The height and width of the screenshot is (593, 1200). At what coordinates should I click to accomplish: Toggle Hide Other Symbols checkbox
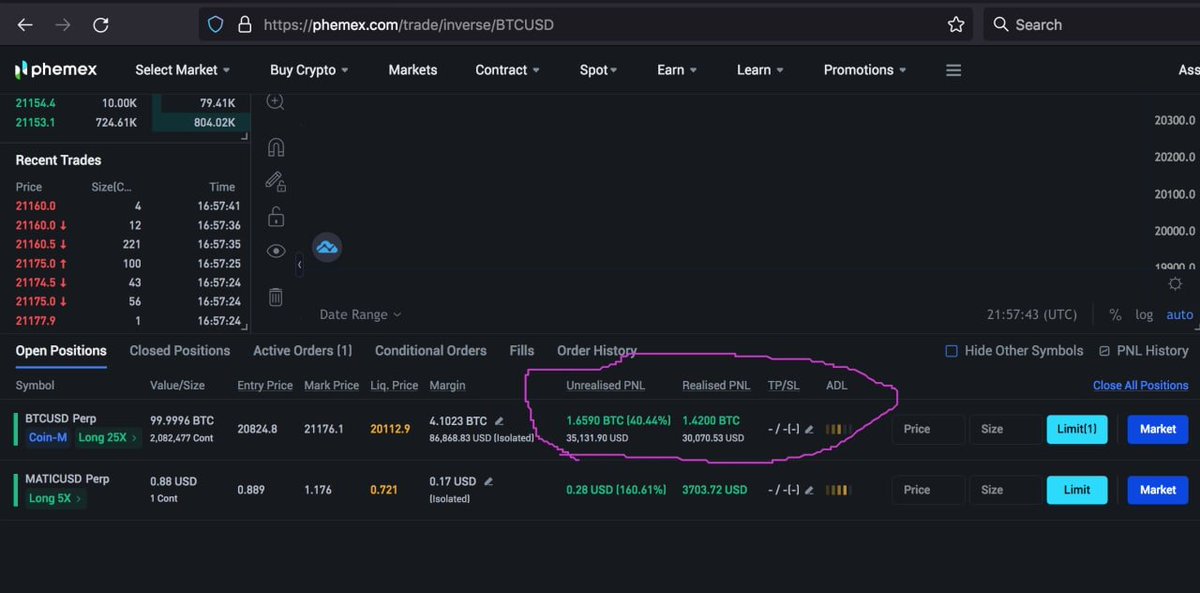[952, 351]
